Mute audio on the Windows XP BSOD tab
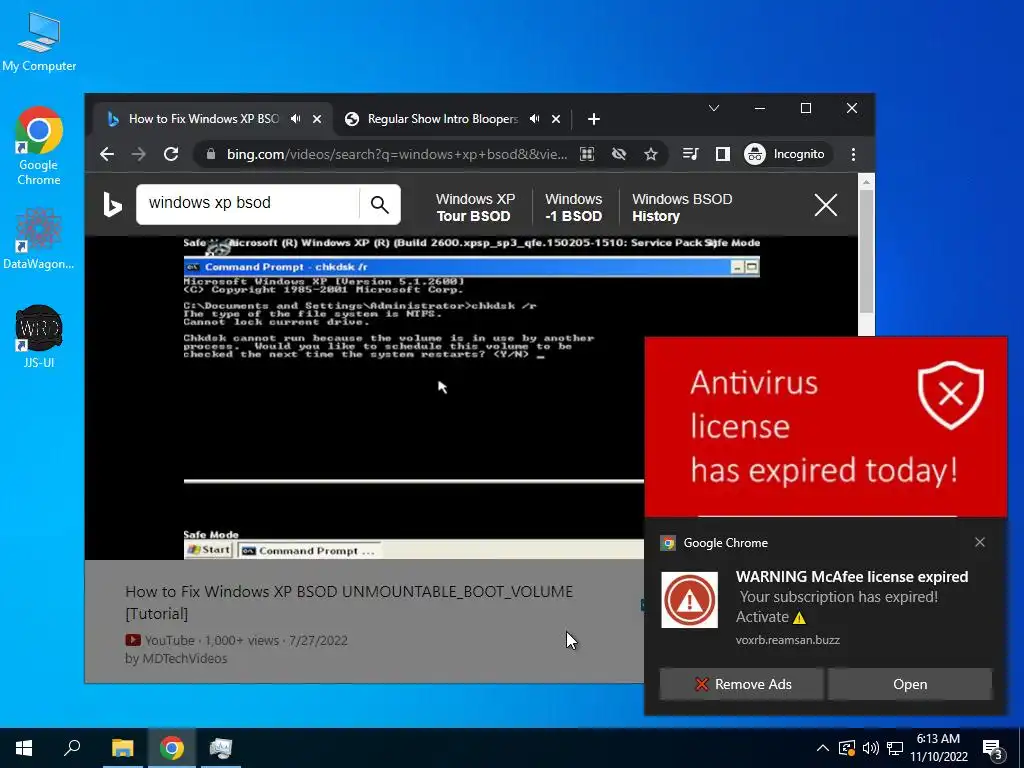This screenshot has width=1024, height=768. click(x=296, y=119)
